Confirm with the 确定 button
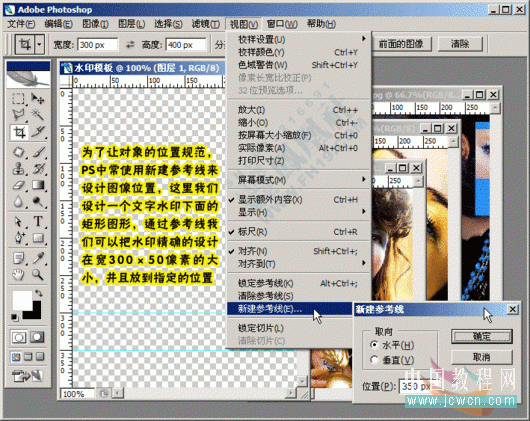The width and height of the screenshot is (530, 421). pyautogui.click(x=482, y=336)
